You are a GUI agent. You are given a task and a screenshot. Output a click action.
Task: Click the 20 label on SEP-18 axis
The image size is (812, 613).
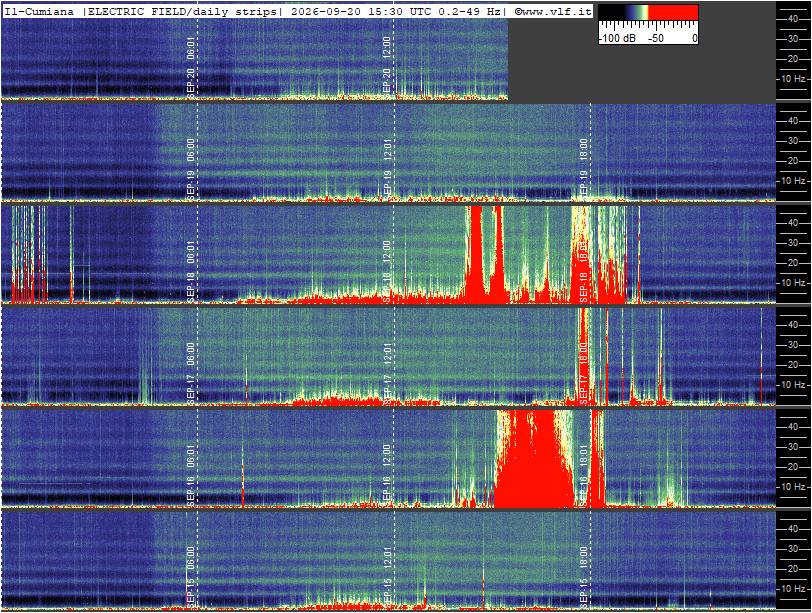tap(793, 263)
